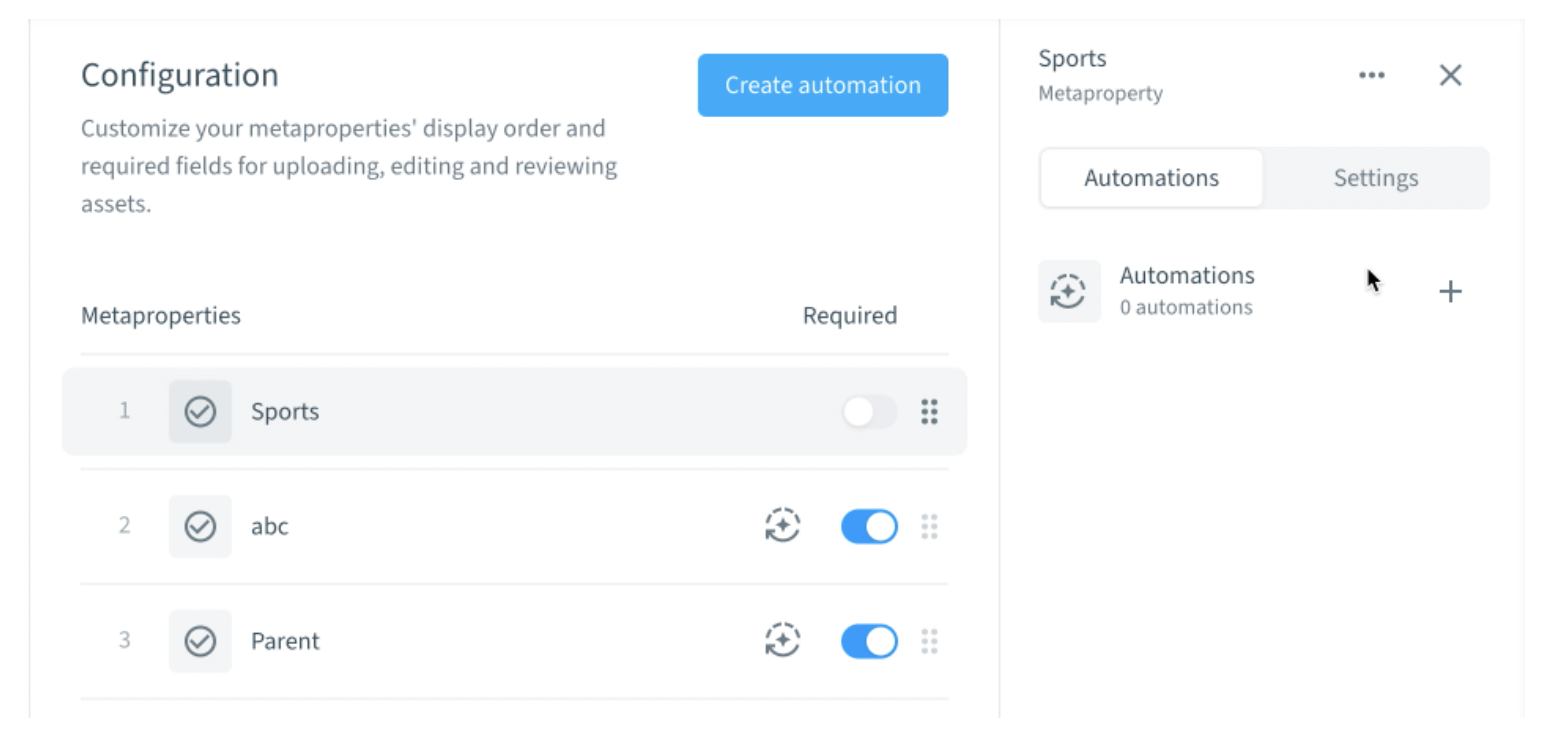Add an automation with the plus icon
Viewport: 1556px width, 734px height.
click(1449, 291)
